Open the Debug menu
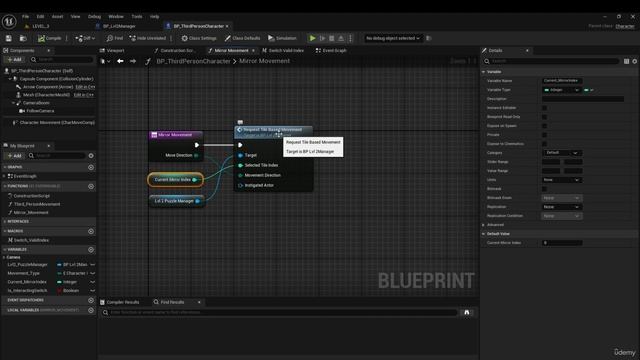640x360 pixels. [x=94, y=16]
